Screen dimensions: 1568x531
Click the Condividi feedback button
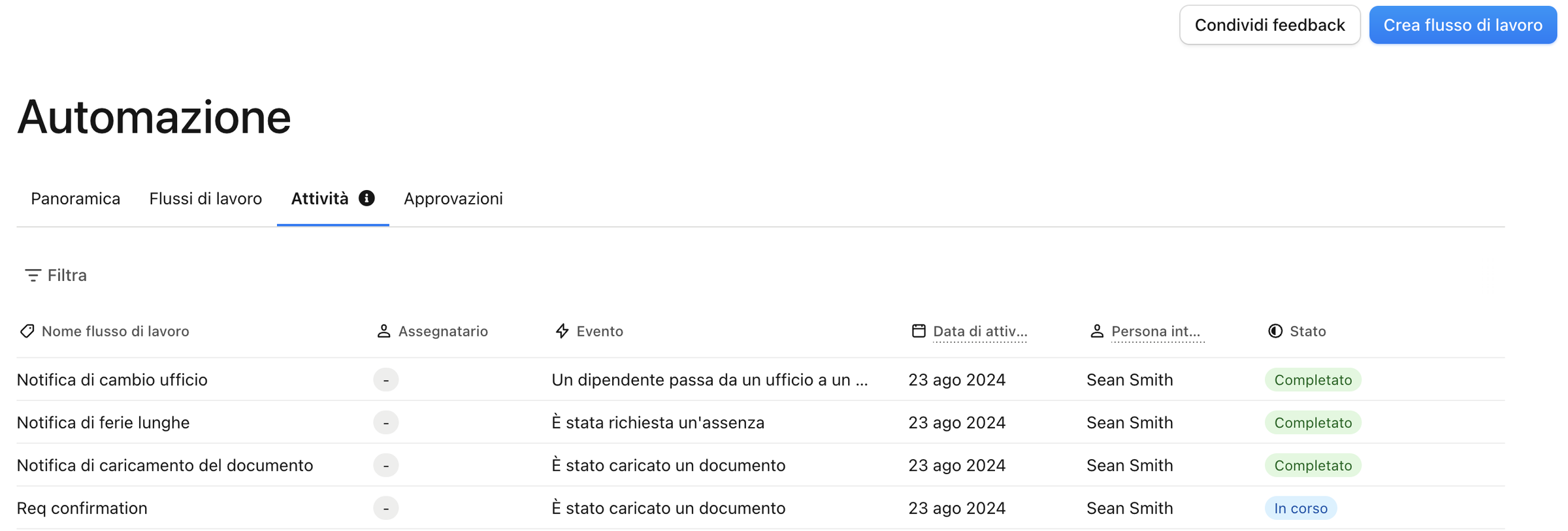pyautogui.click(x=1269, y=25)
